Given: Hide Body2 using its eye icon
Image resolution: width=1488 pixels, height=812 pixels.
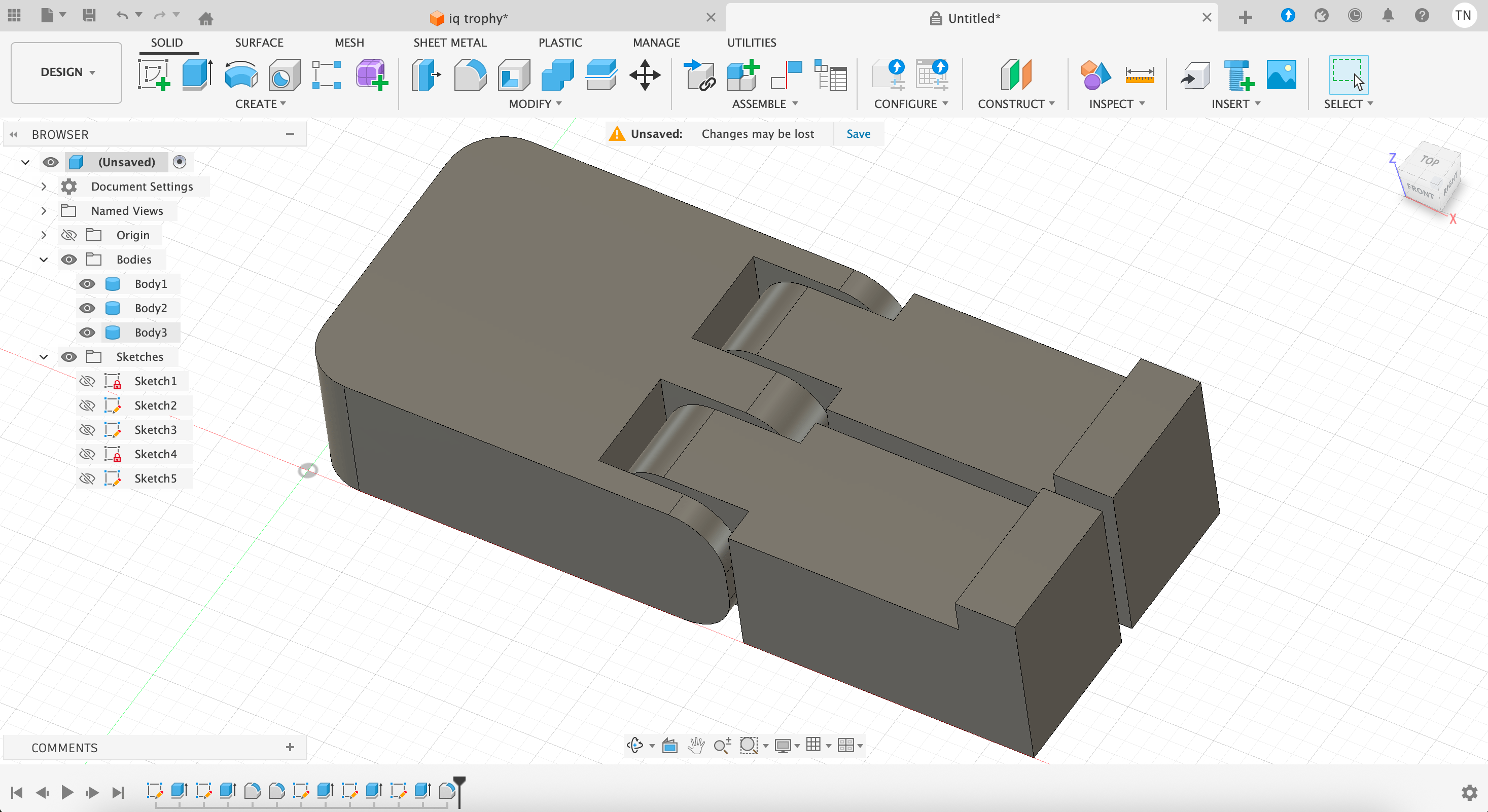Looking at the screenshot, I should pos(87,308).
